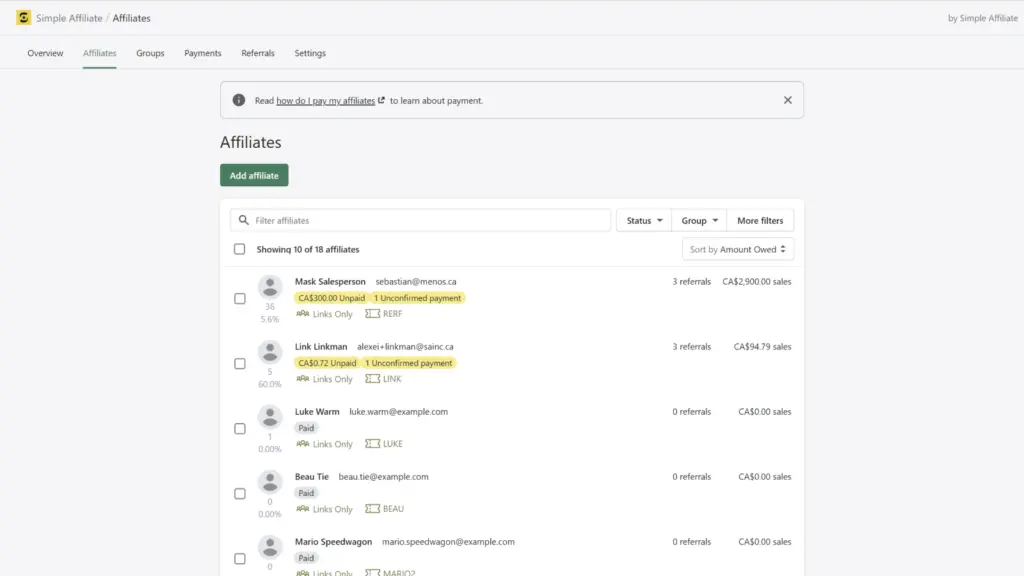Image resolution: width=1024 pixels, height=576 pixels.
Task: Select Beau Tie's row checkbox
Action: (x=239, y=493)
